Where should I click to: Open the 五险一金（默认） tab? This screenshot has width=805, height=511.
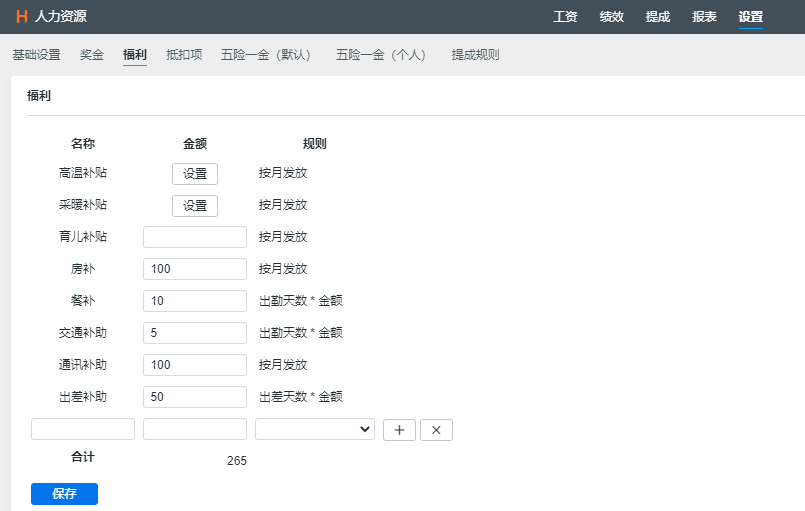[266, 55]
